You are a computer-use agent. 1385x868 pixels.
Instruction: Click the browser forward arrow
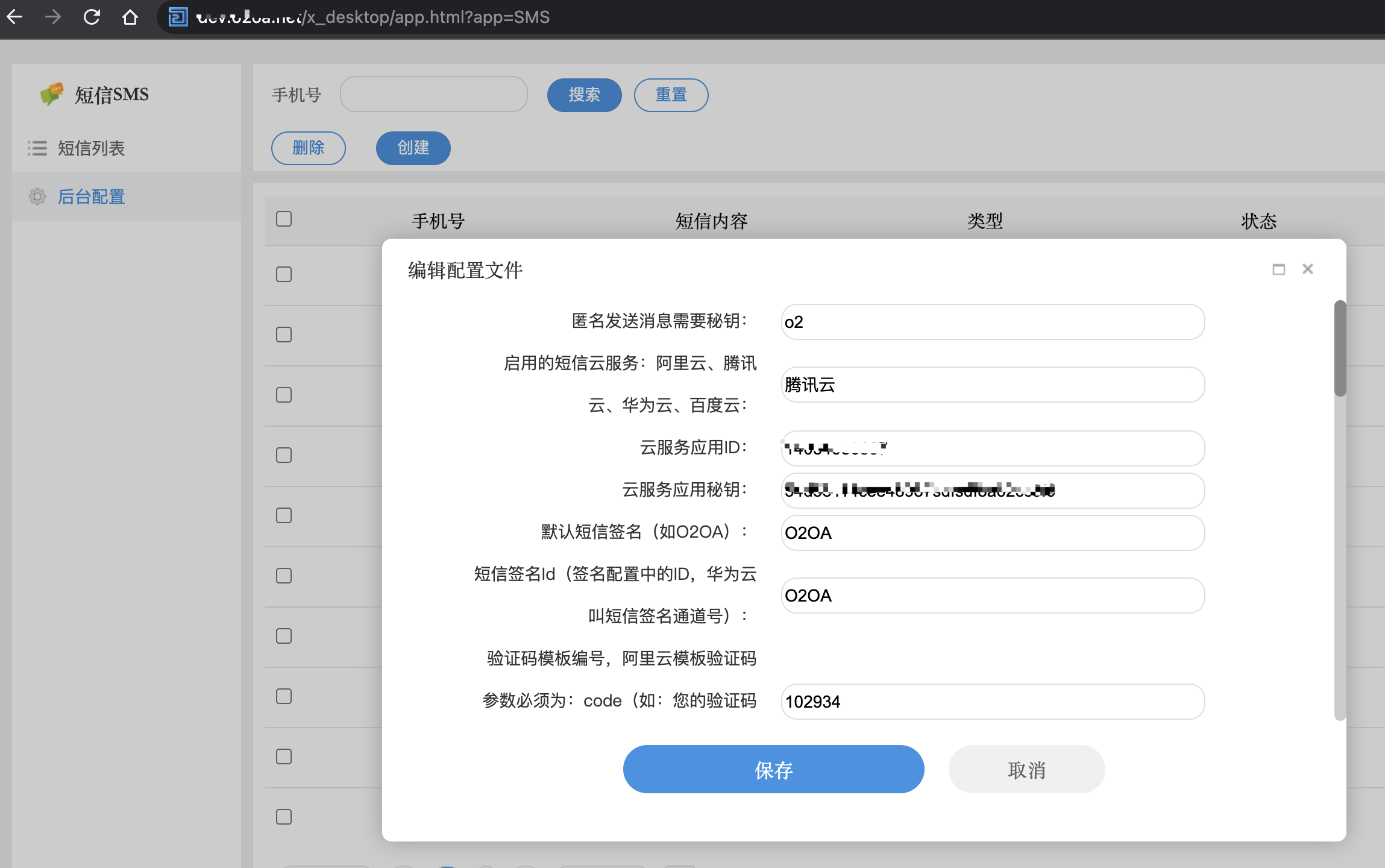tap(53, 17)
